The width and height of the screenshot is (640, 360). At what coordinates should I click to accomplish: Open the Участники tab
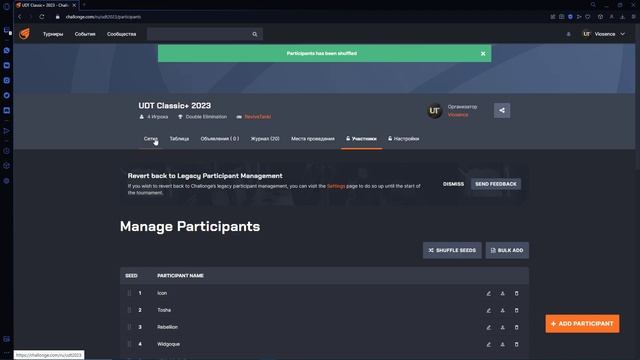[361, 139]
